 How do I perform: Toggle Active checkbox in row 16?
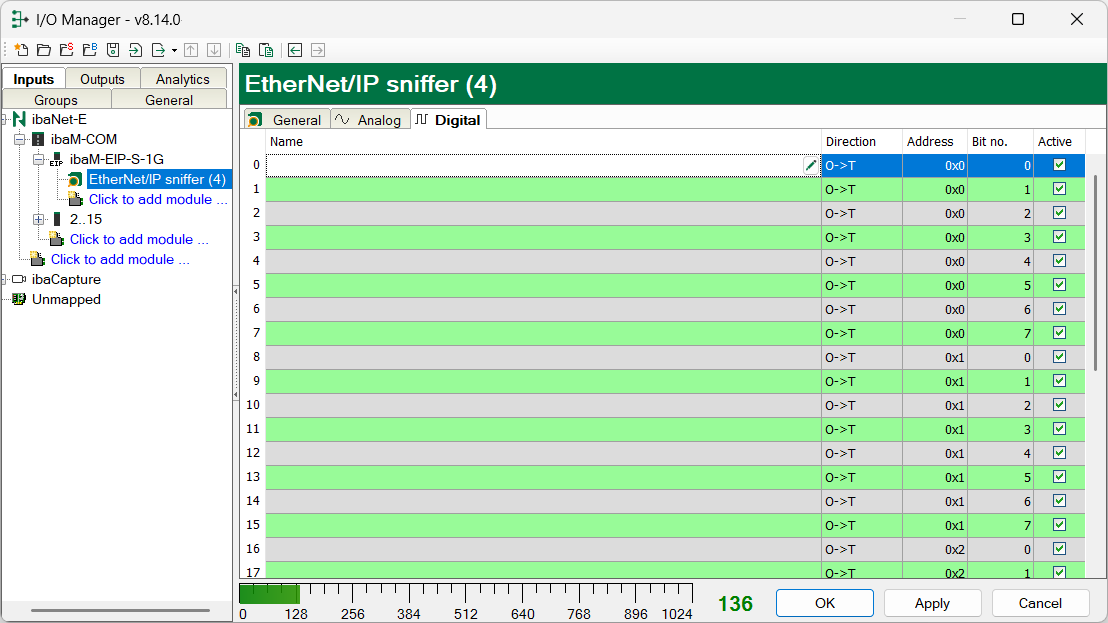point(1059,549)
